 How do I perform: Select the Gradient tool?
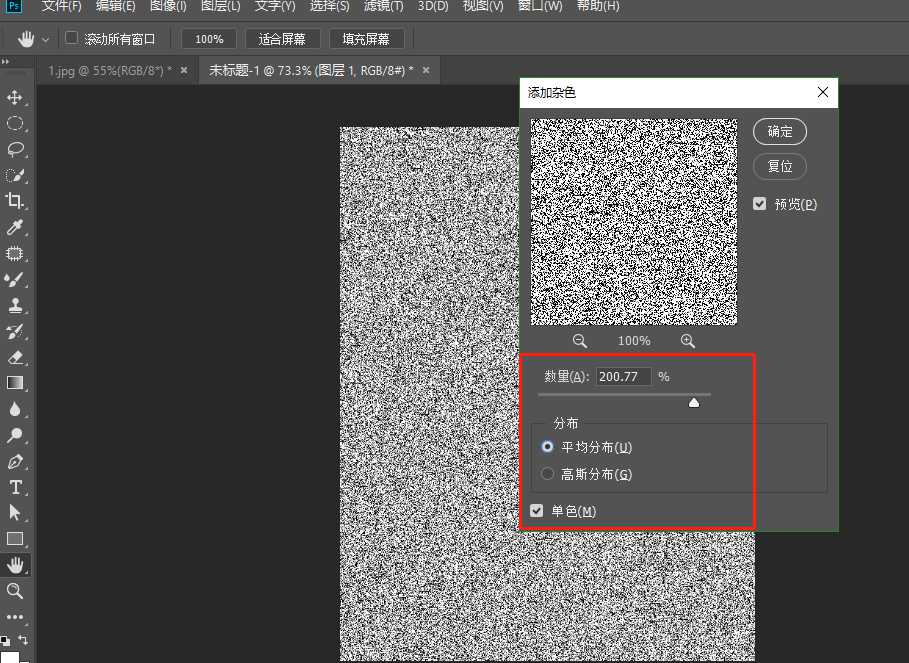(14, 382)
